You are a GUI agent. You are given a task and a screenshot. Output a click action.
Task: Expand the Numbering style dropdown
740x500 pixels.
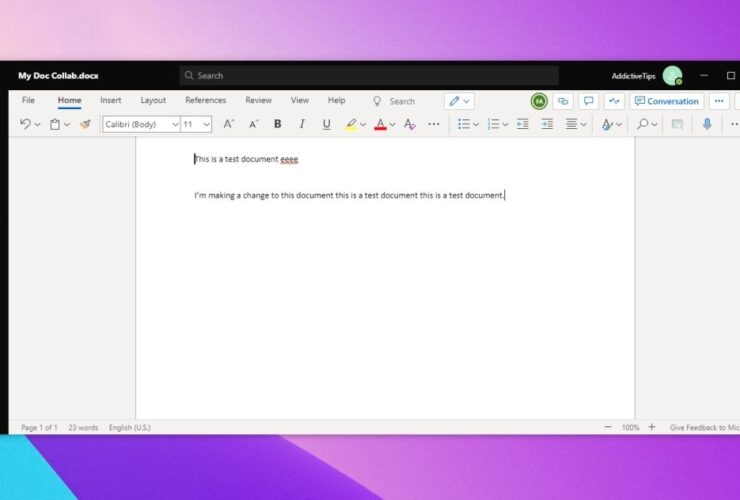[505, 125]
